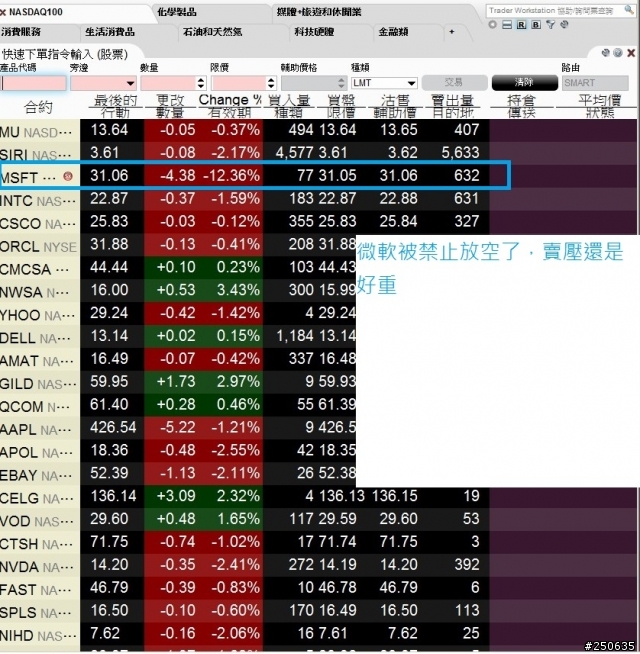Click MSFT change value -12.36%
640x654 pixels.
tap(232, 176)
